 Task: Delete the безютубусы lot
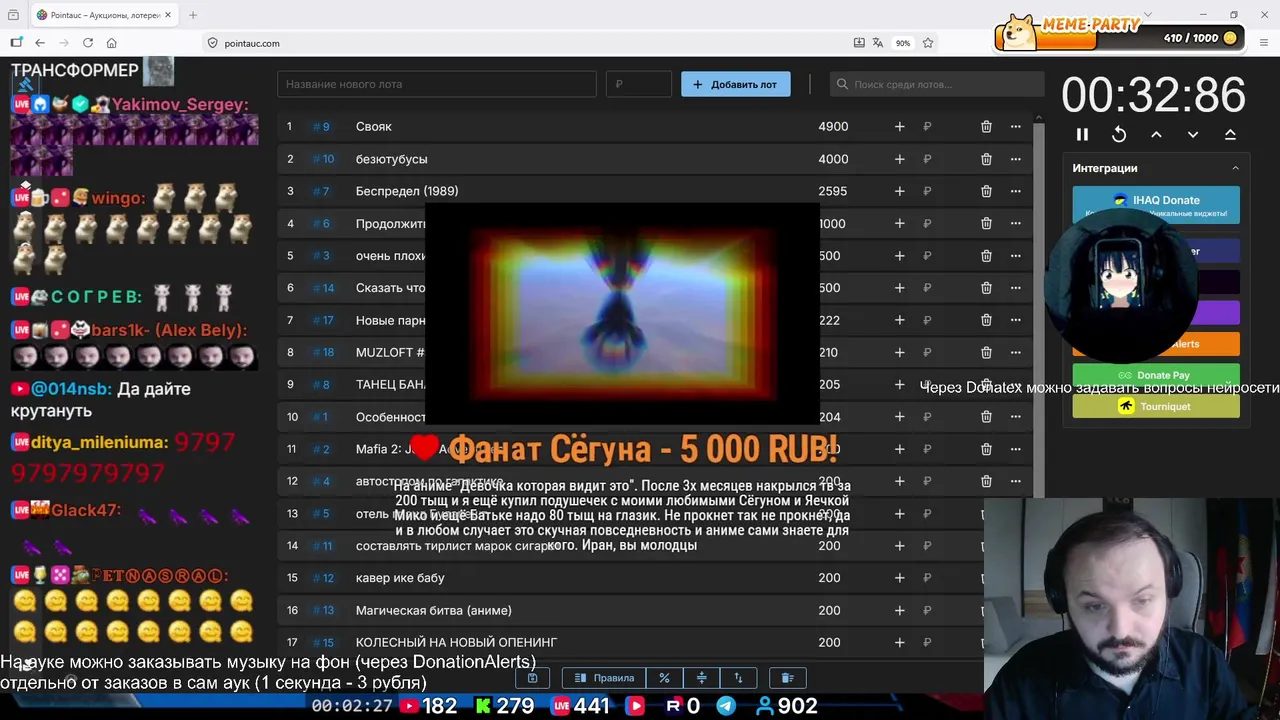(x=986, y=159)
